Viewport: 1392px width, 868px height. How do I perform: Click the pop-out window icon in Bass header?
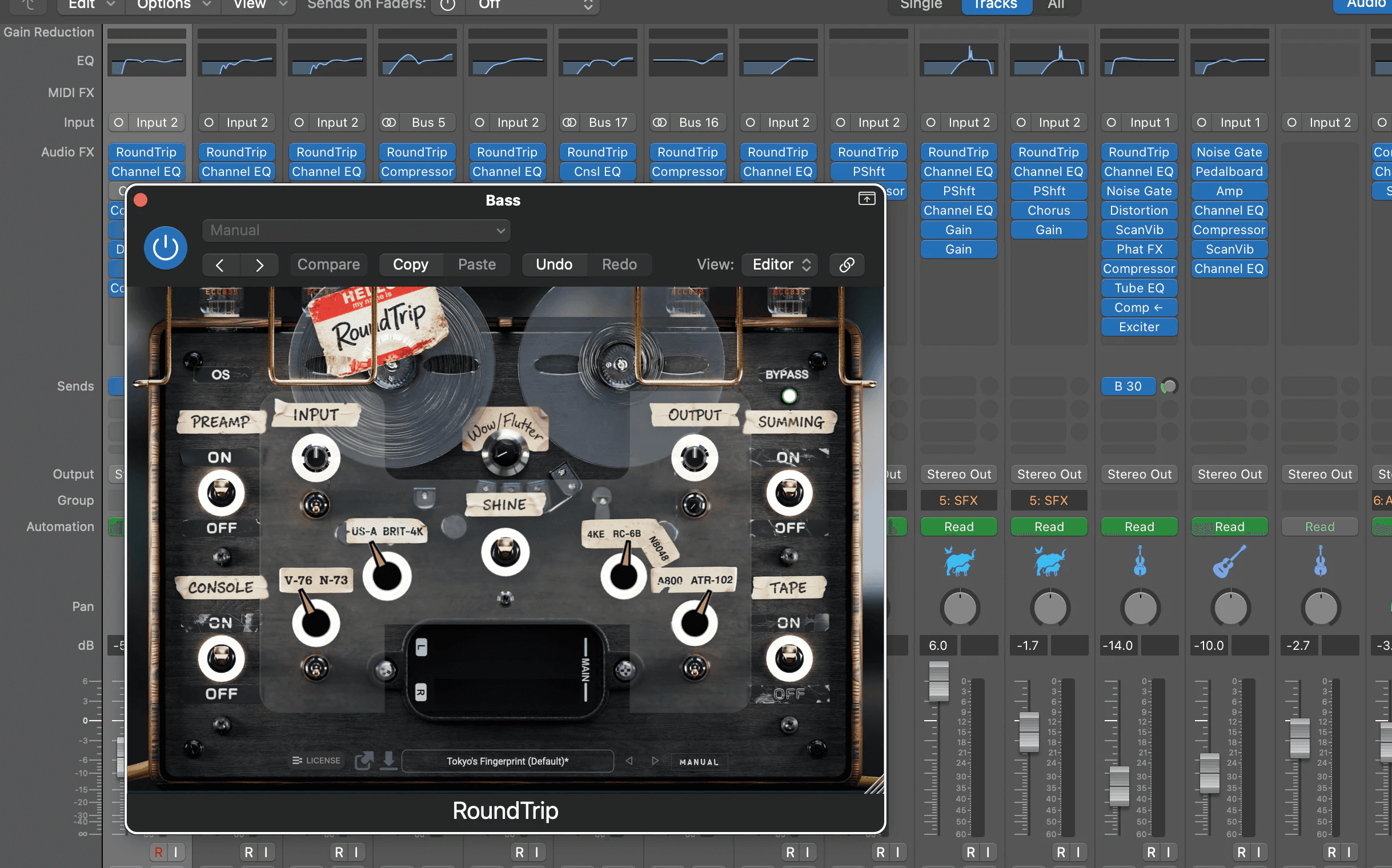pos(867,199)
